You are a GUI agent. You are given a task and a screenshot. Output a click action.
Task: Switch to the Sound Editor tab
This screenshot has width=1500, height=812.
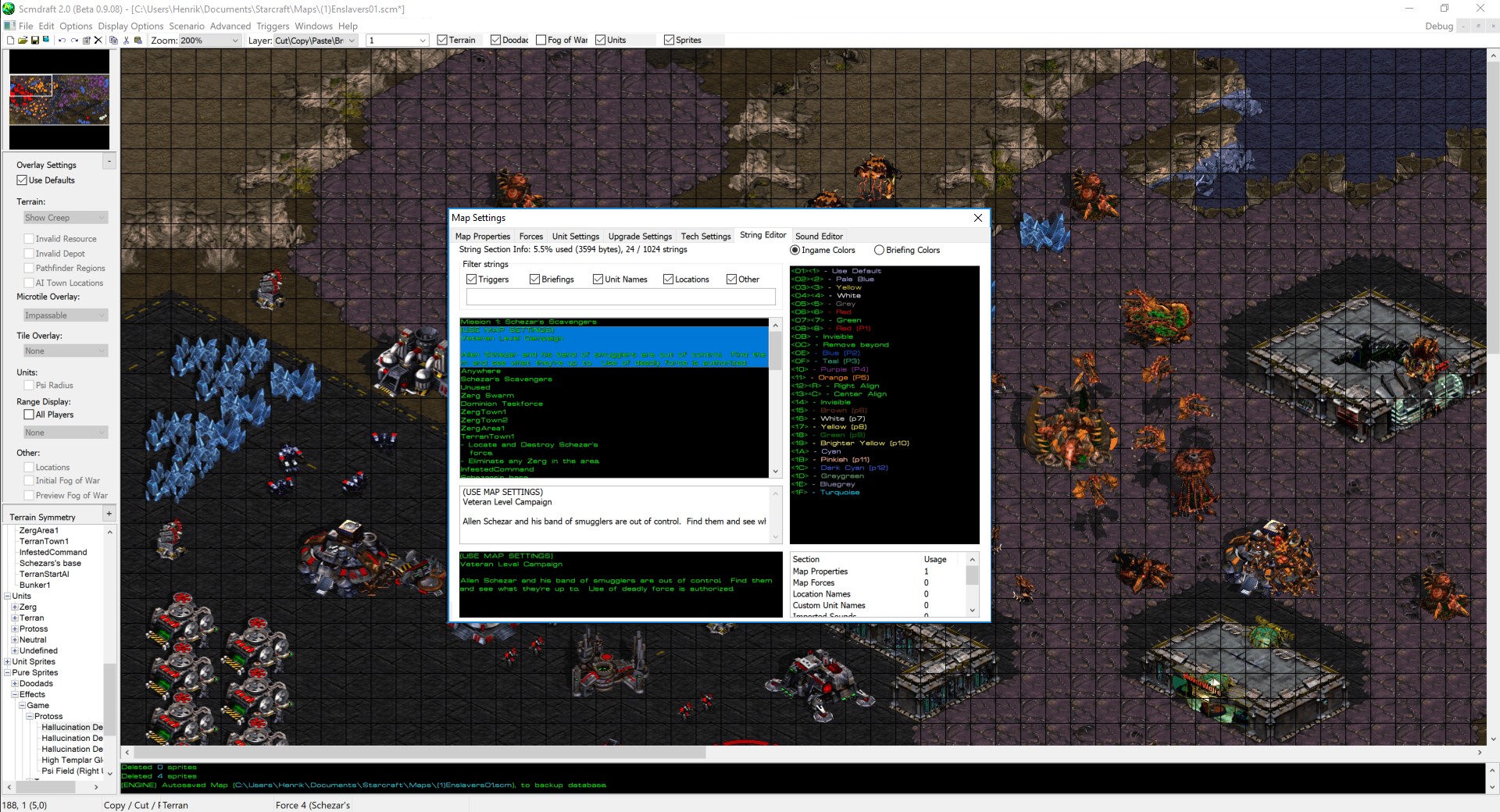tap(818, 237)
